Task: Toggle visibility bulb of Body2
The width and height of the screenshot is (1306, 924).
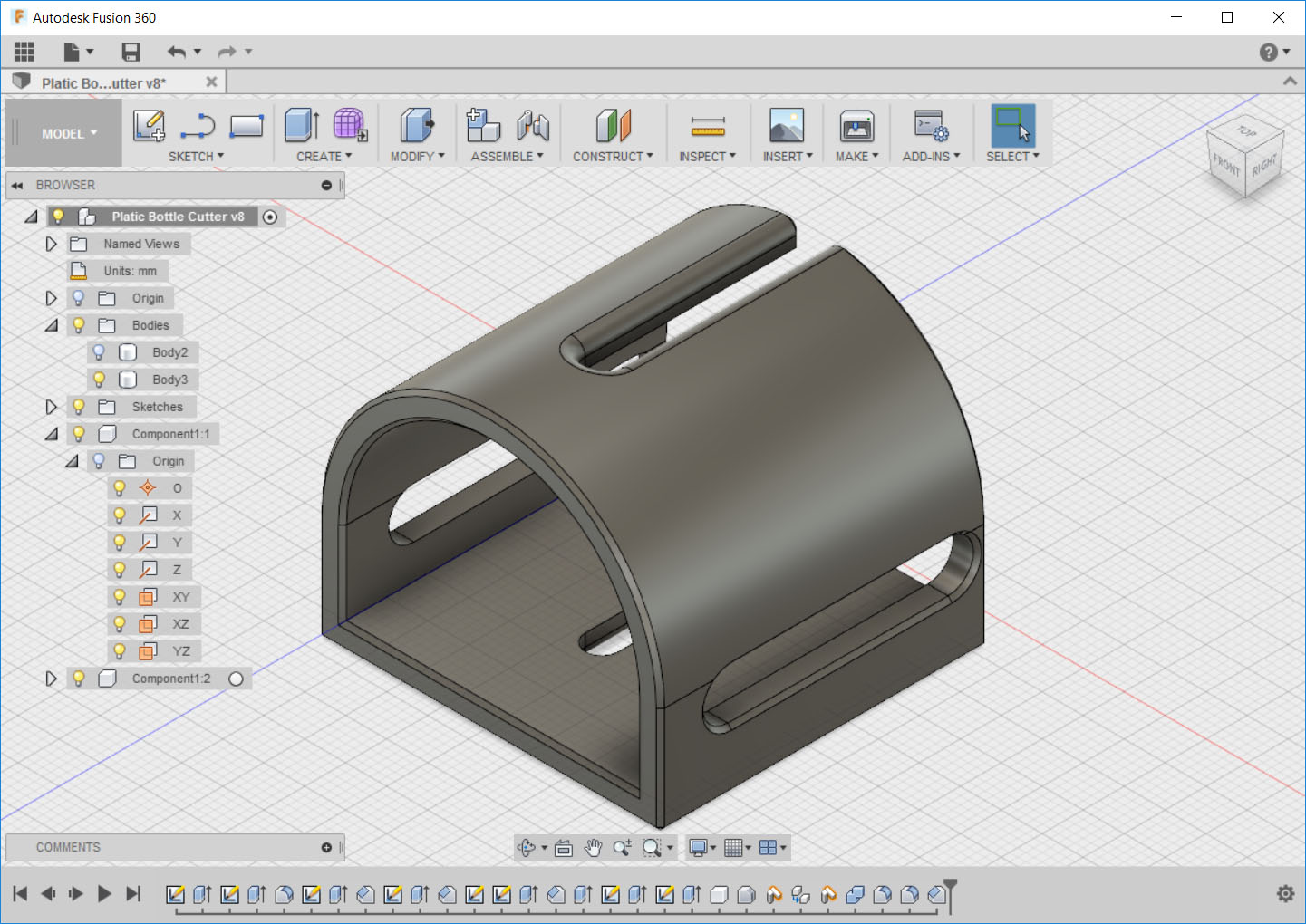Action: [99, 352]
